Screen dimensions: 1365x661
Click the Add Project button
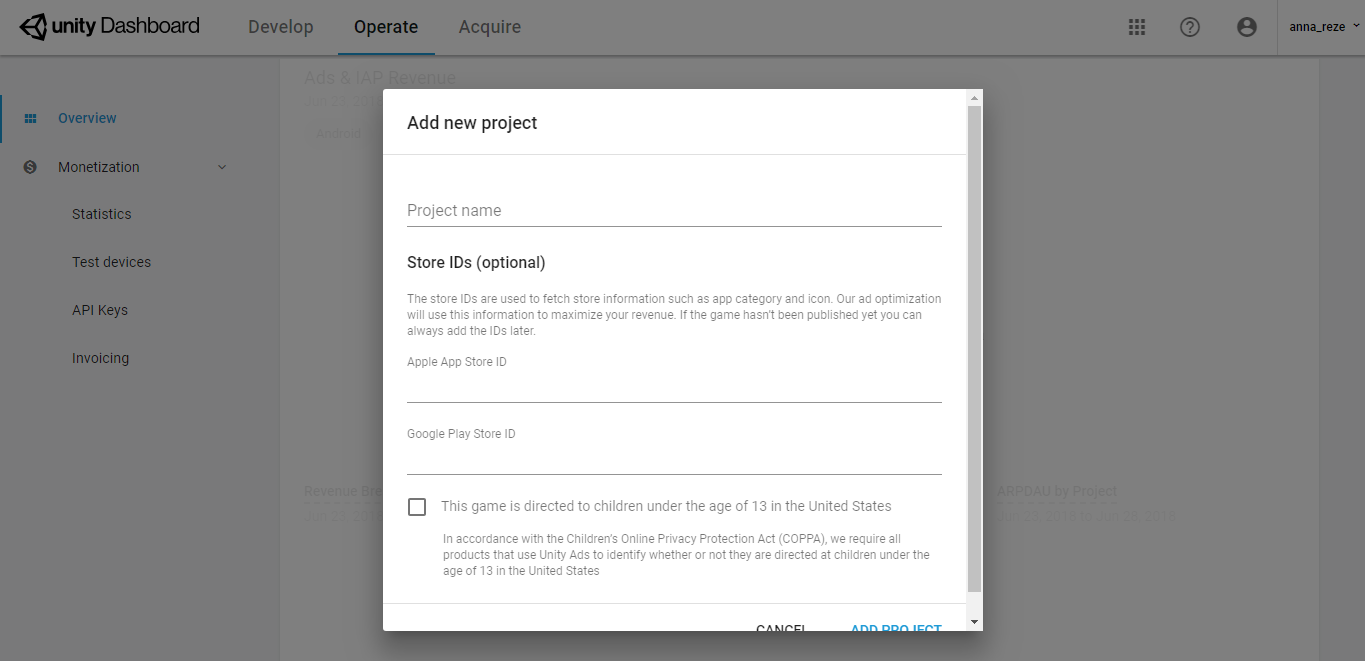click(x=895, y=627)
